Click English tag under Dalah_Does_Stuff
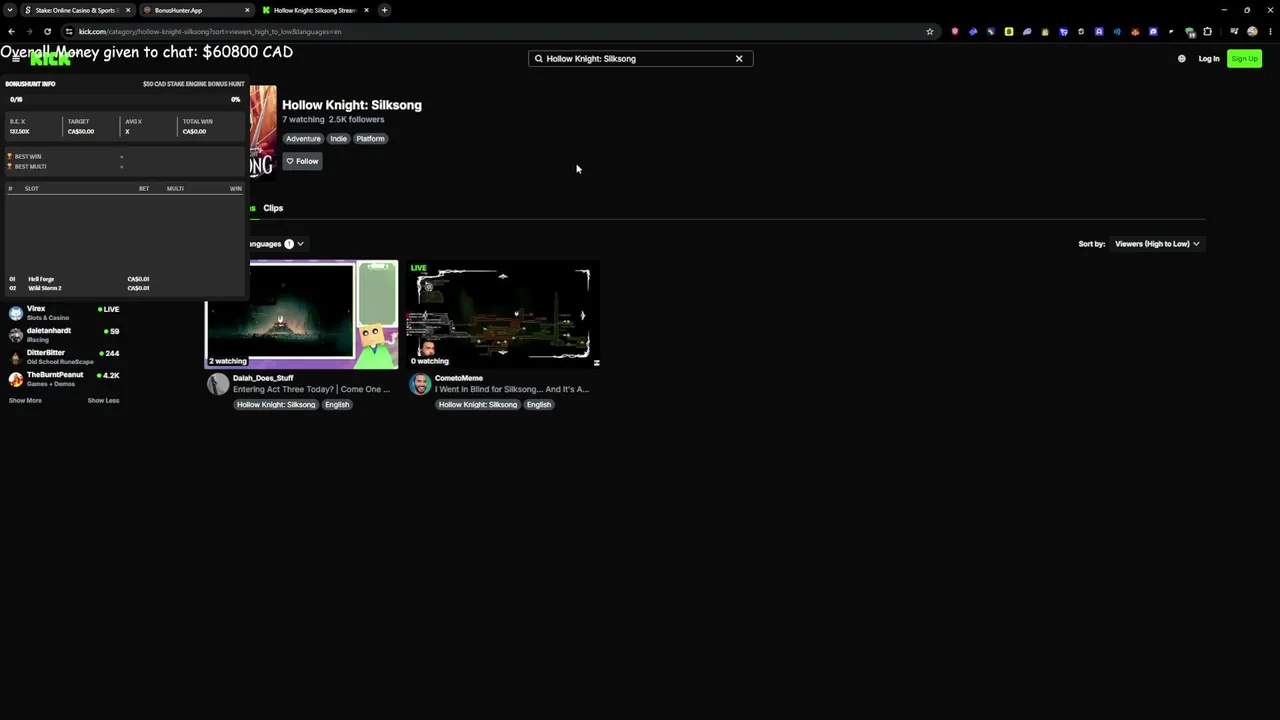Image resolution: width=1280 pixels, height=720 pixels. pyautogui.click(x=337, y=404)
